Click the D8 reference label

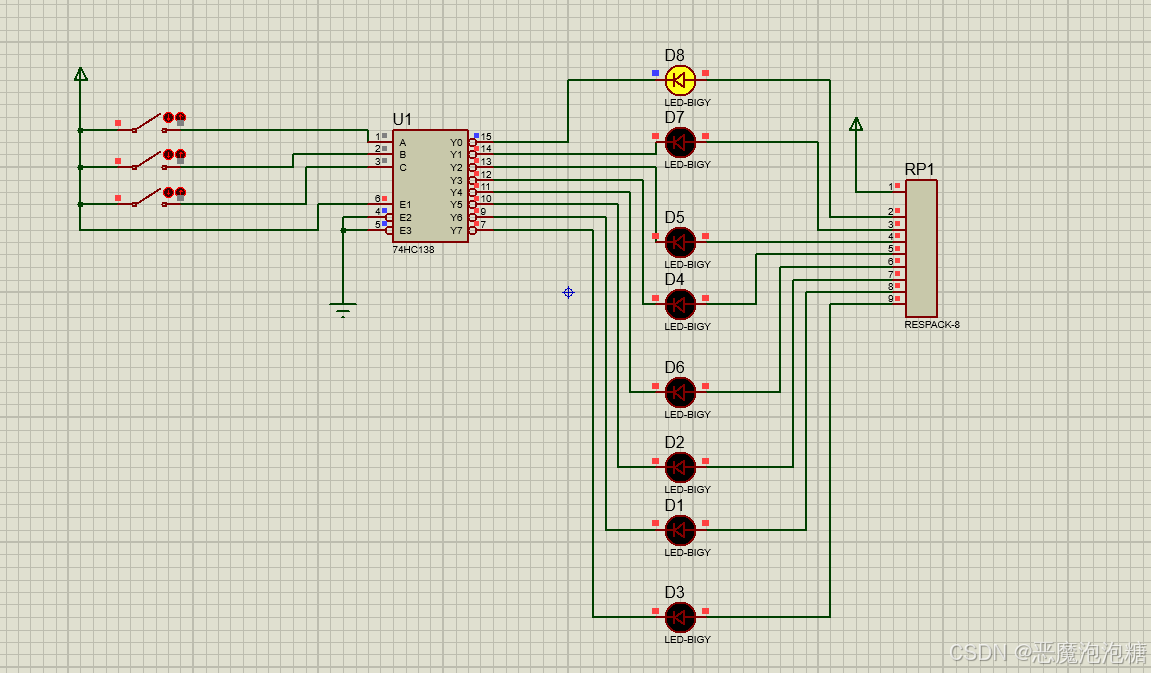coord(674,55)
